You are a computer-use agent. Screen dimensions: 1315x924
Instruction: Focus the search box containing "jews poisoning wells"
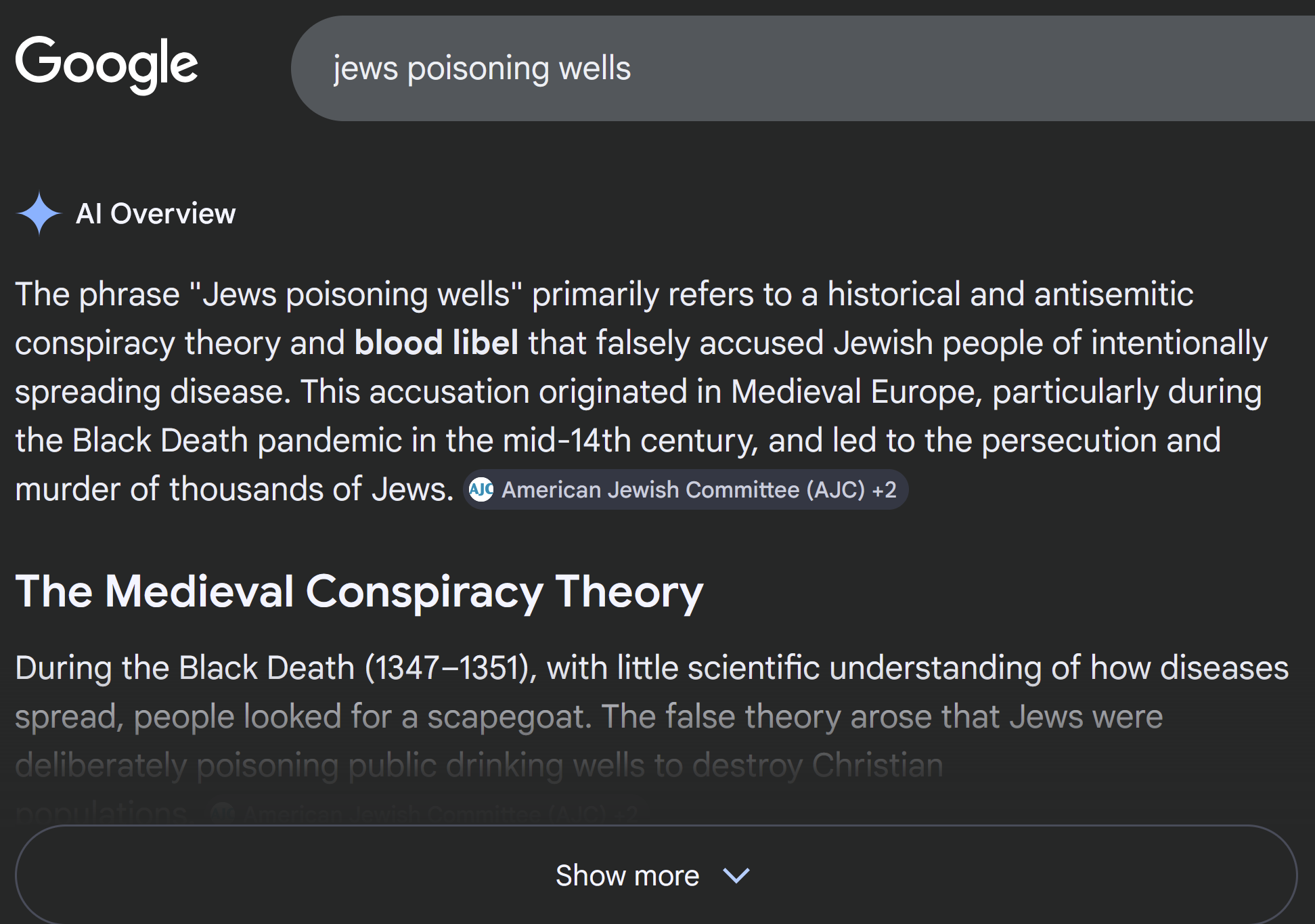point(744,68)
